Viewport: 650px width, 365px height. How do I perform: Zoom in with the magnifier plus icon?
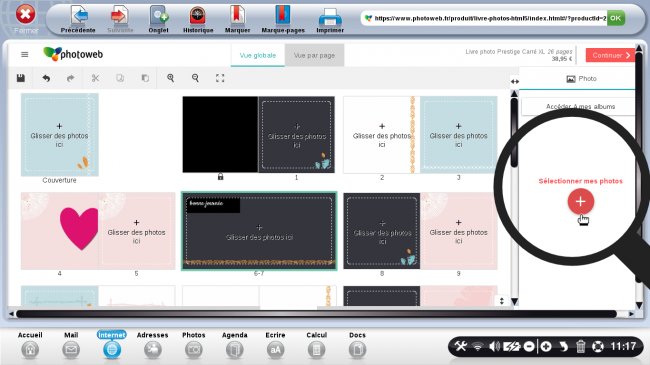coord(170,78)
